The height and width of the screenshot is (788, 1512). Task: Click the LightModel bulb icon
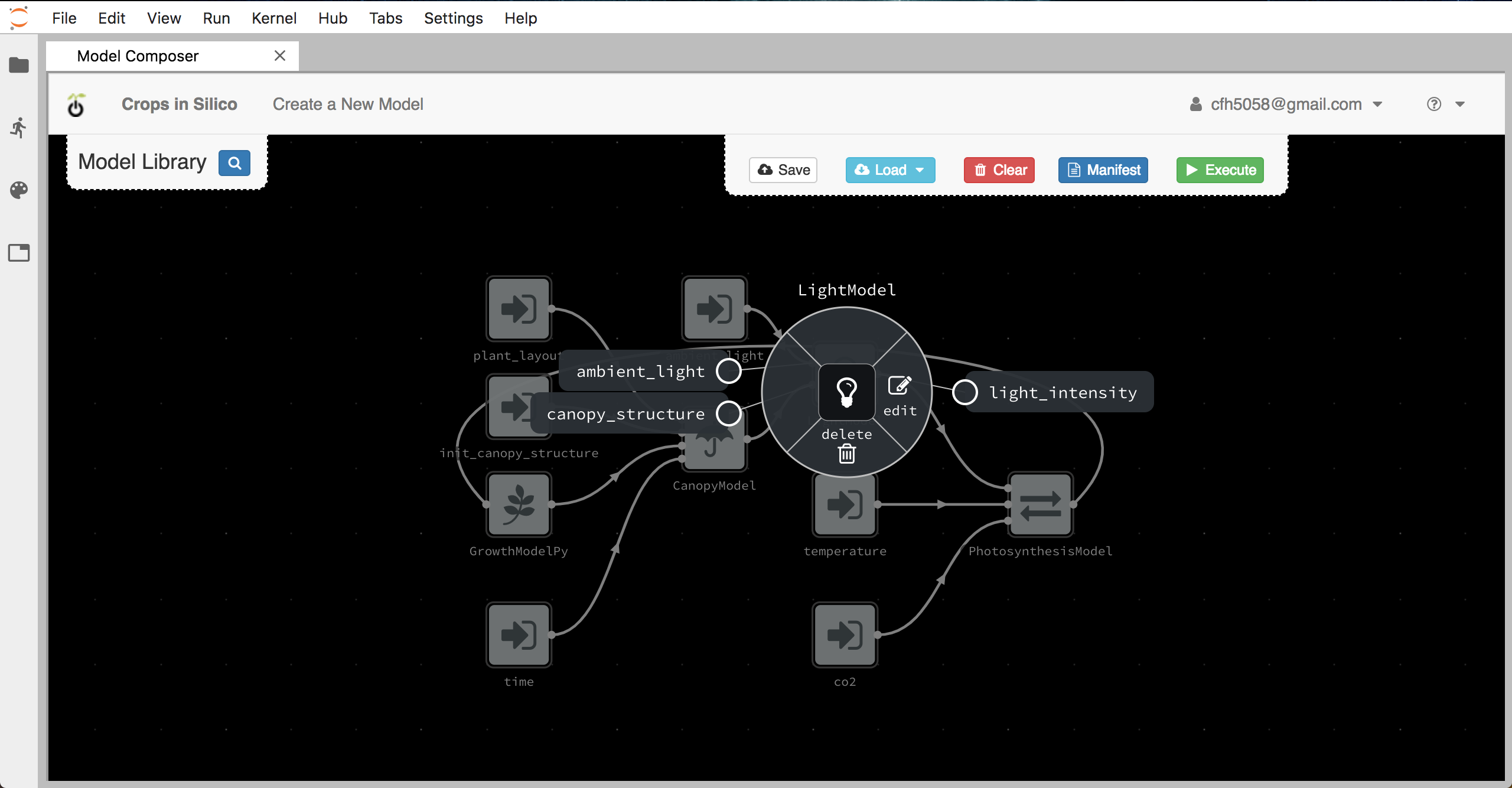coord(846,392)
